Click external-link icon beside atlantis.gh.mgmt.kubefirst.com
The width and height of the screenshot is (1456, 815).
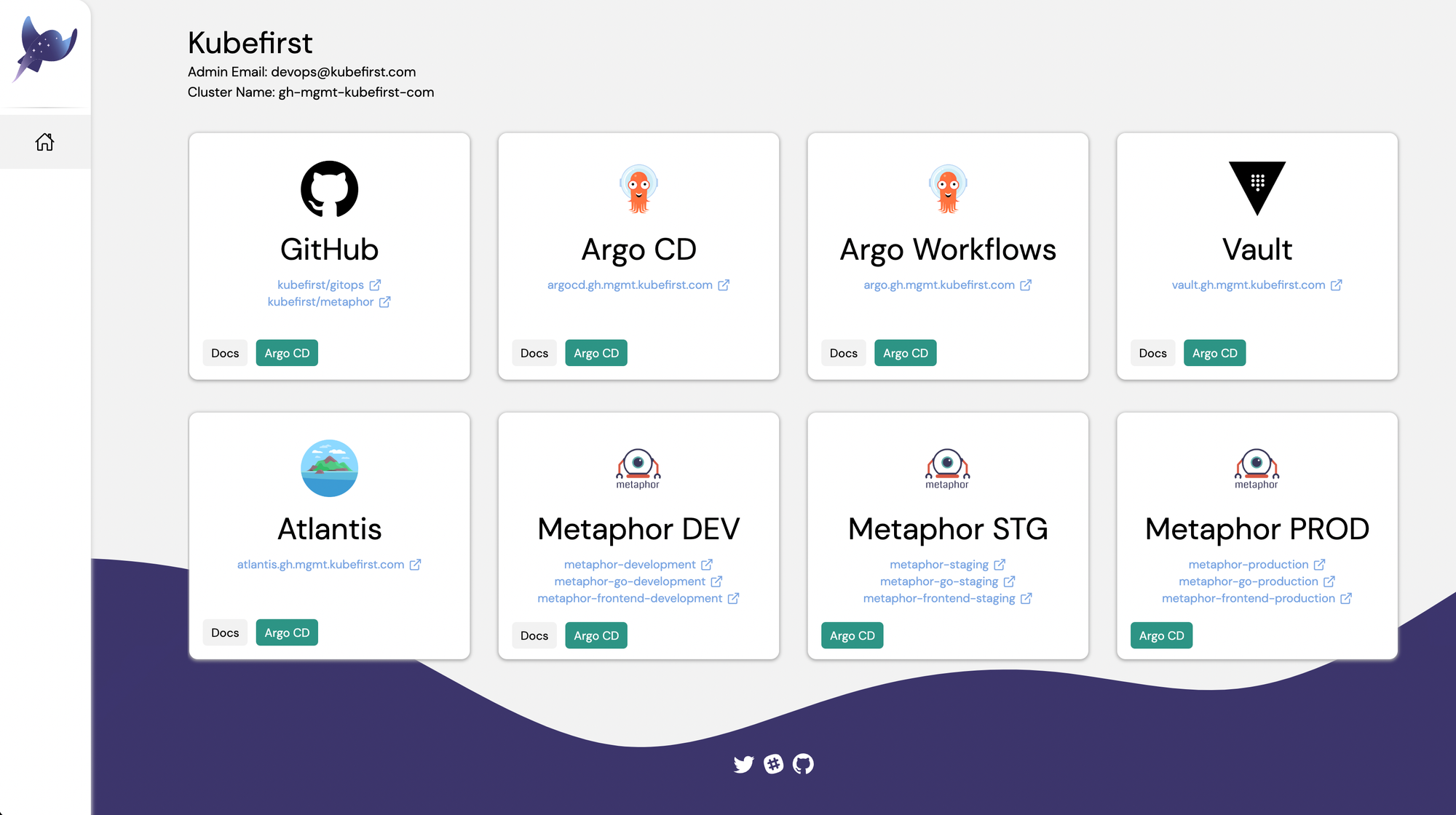pos(416,564)
